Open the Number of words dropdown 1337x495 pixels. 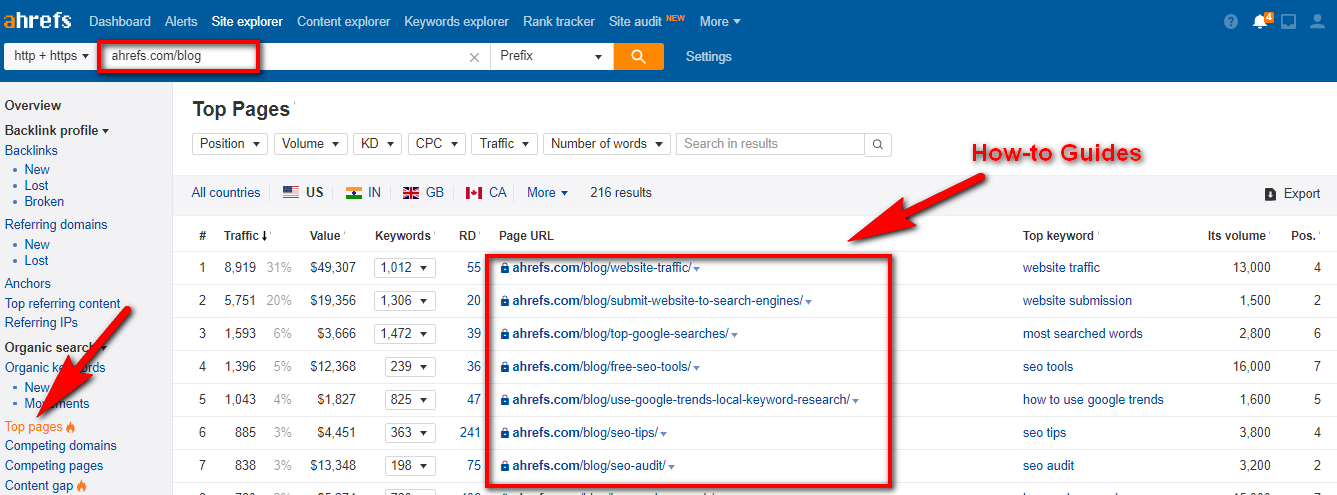[607, 144]
